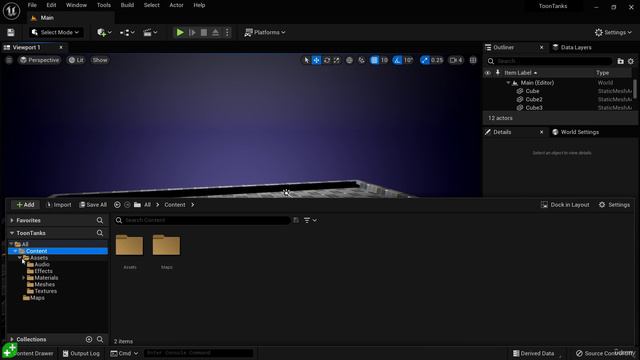This screenshot has width=640, height=360.
Task: Toggle visibility column eye in Outliner header
Action: click(x=488, y=73)
